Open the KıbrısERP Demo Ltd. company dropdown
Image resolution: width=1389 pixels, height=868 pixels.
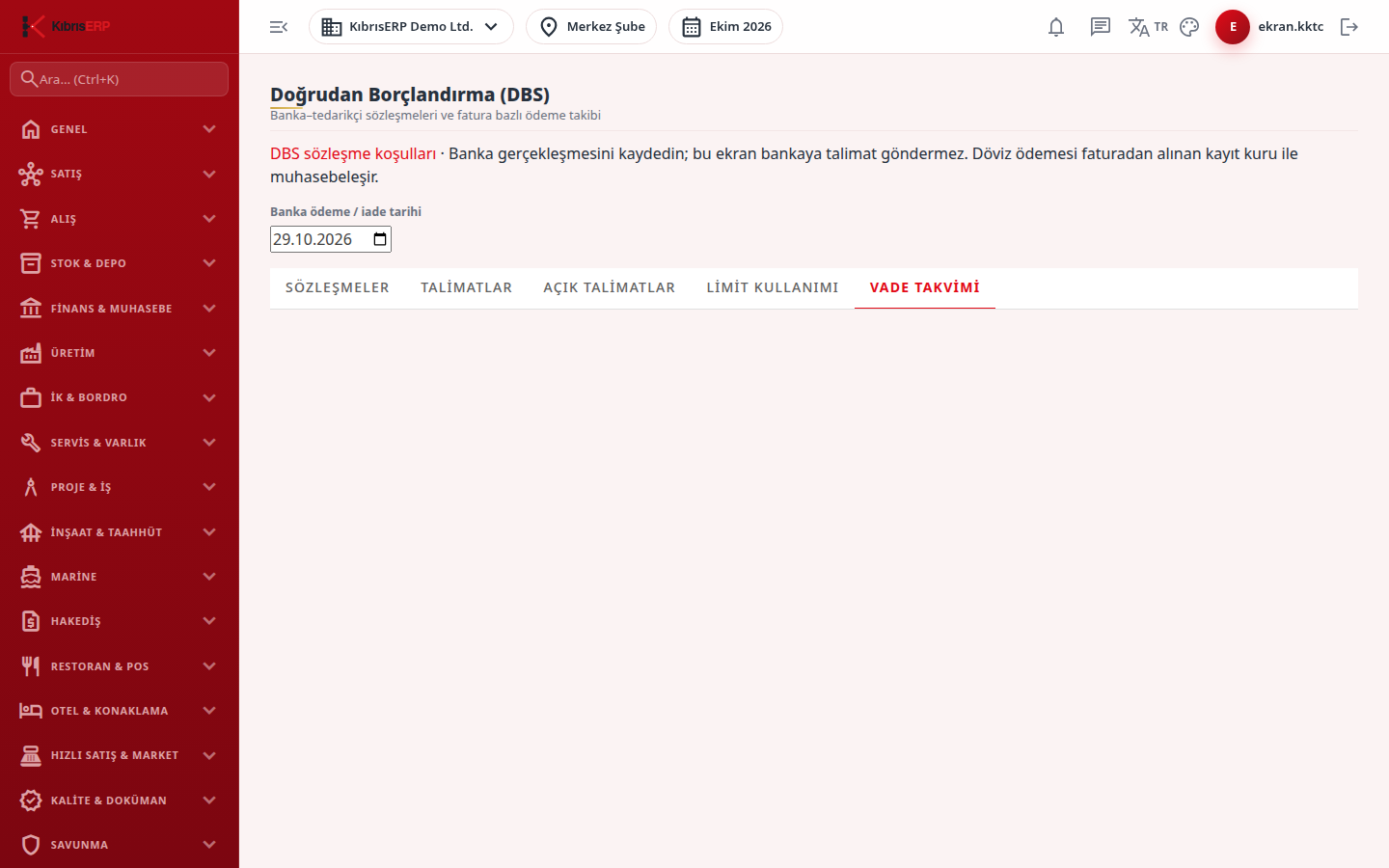click(x=411, y=27)
